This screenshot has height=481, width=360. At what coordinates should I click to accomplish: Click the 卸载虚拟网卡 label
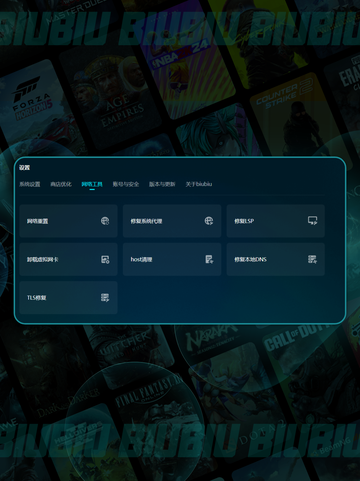point(42,259)
